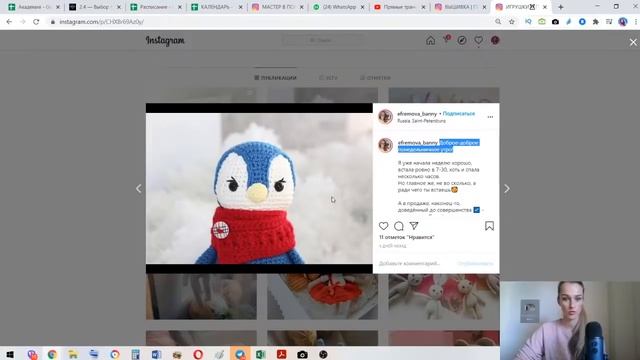Image resolution: width=640 pixels, height=360 pixels.
Task: Go to the previous post arrow
Action: (139, 189)
